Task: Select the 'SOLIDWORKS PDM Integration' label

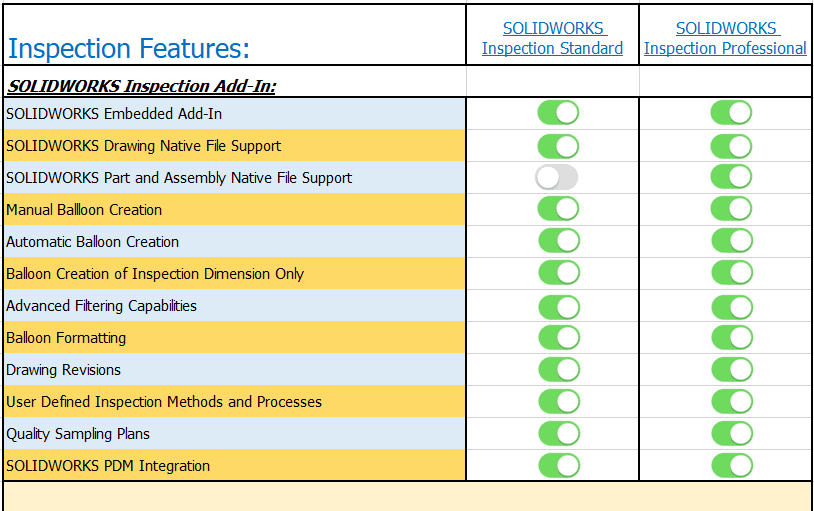Action: pyautogui.click(x=108, y=466)
